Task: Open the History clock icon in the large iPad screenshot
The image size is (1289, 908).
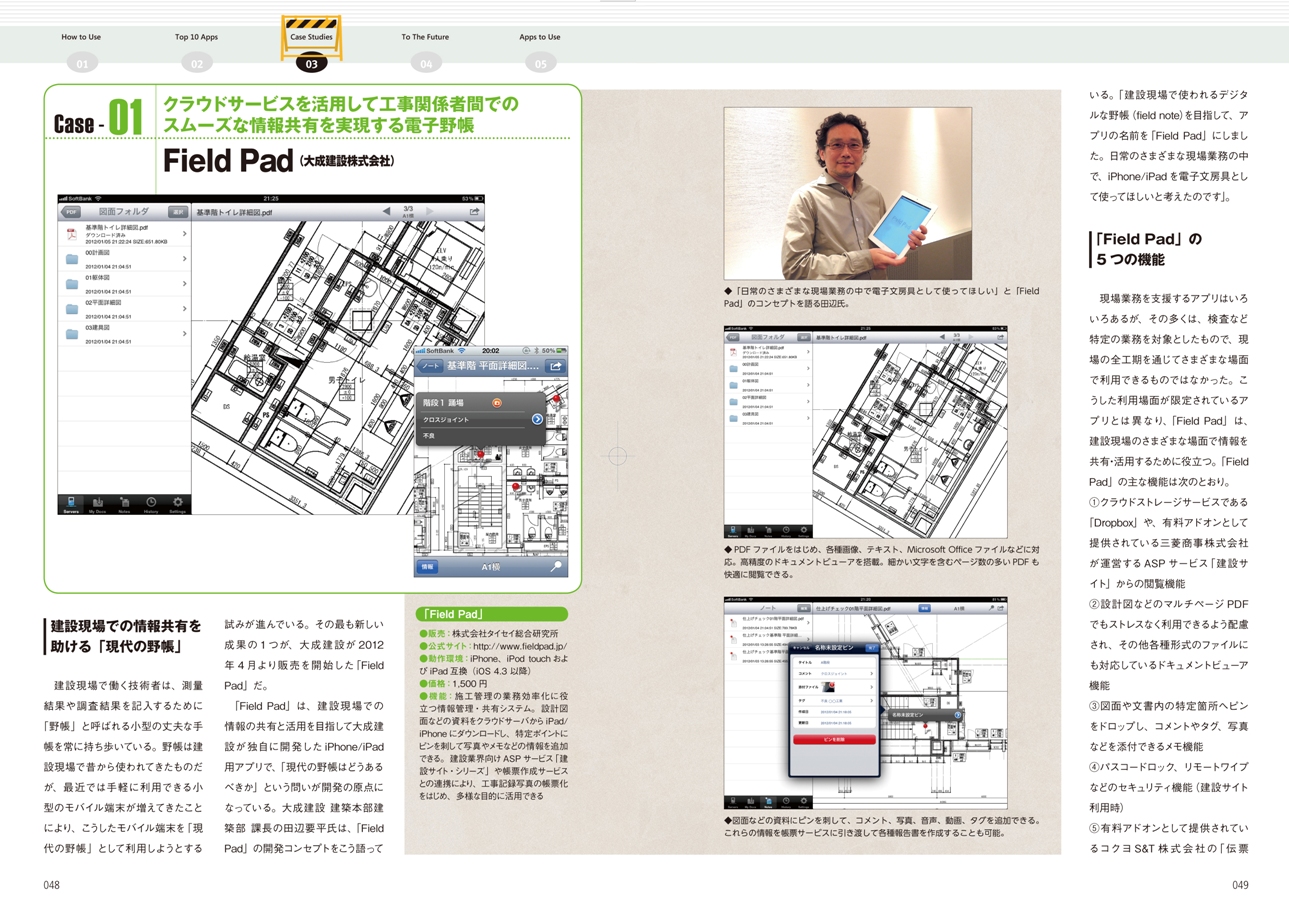Action: click(x=150, y=503)
